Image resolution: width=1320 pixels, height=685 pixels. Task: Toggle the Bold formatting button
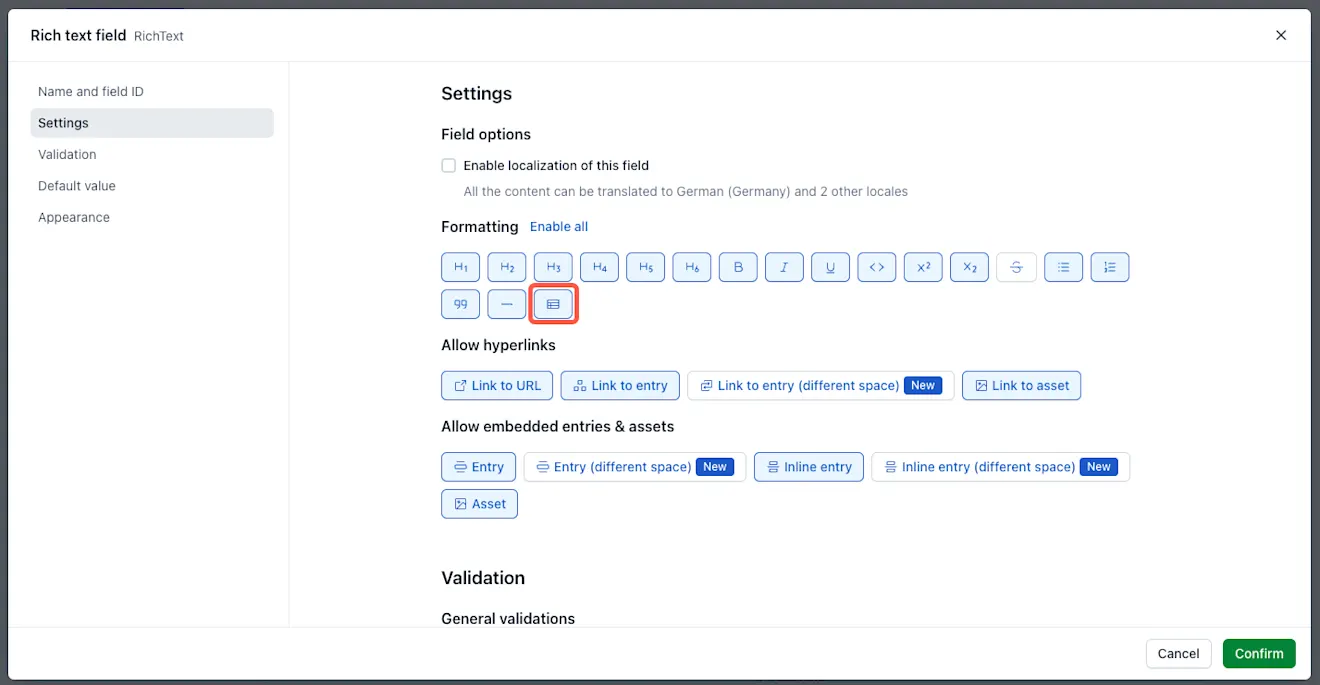[x=738, y=267]
